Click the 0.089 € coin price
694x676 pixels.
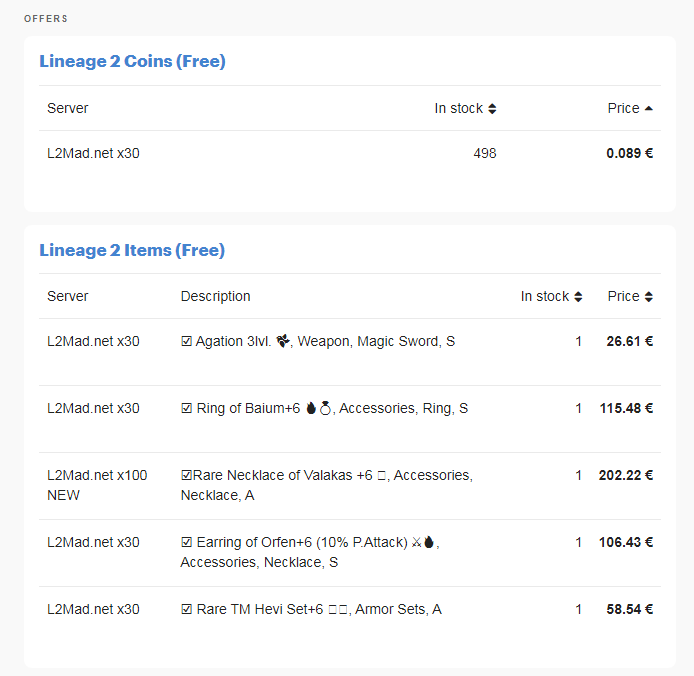tap(629, 153)
